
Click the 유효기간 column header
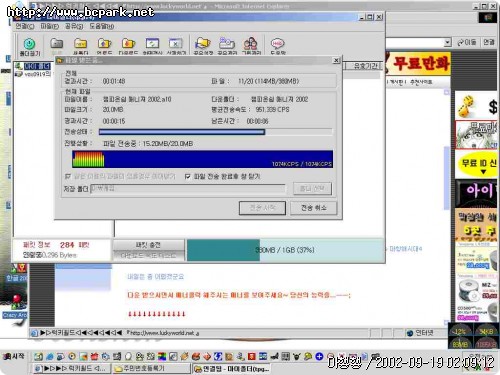click(366, 66)
